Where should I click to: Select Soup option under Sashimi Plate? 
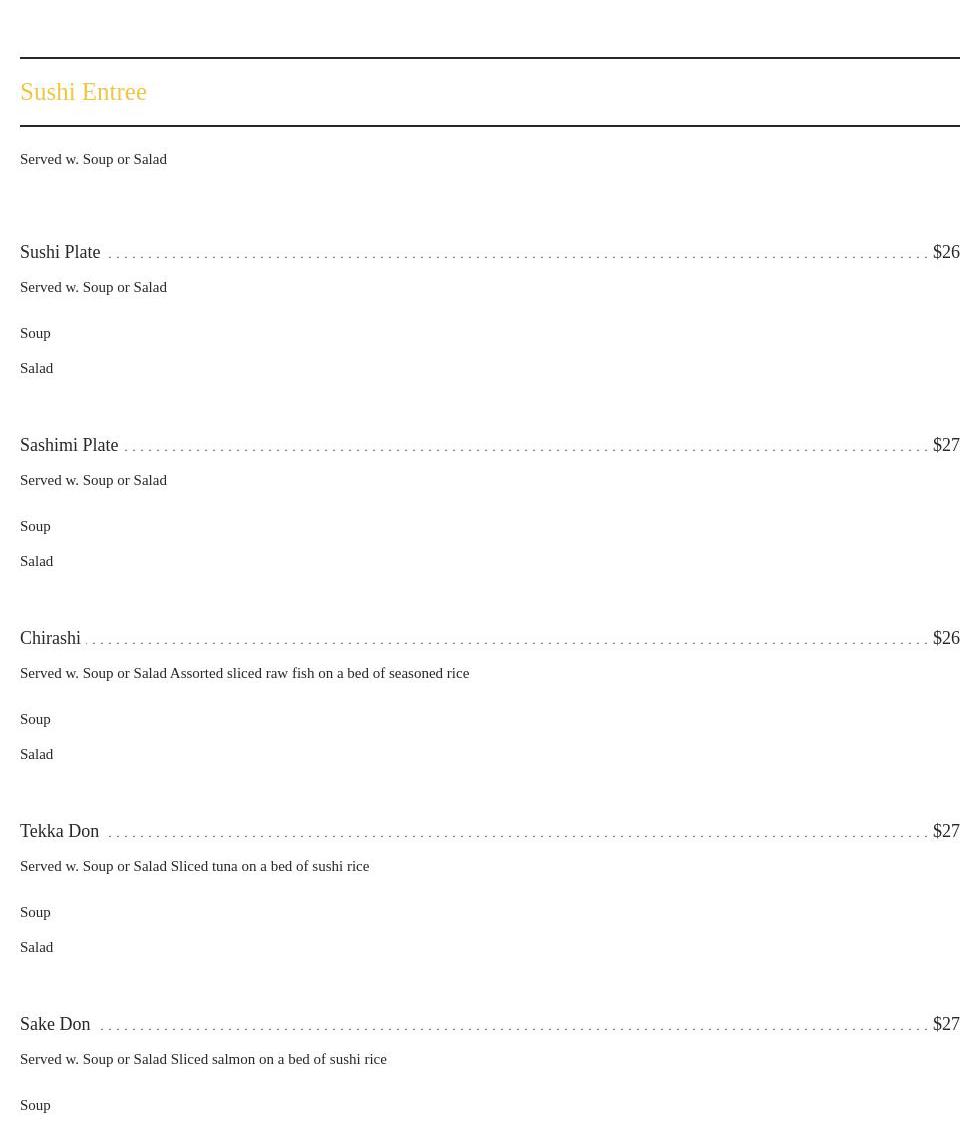pos(35,526)
